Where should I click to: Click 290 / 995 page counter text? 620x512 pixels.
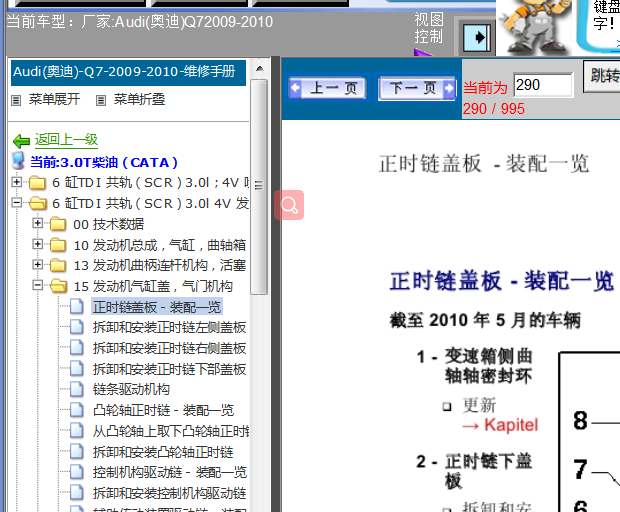point(494,109)
